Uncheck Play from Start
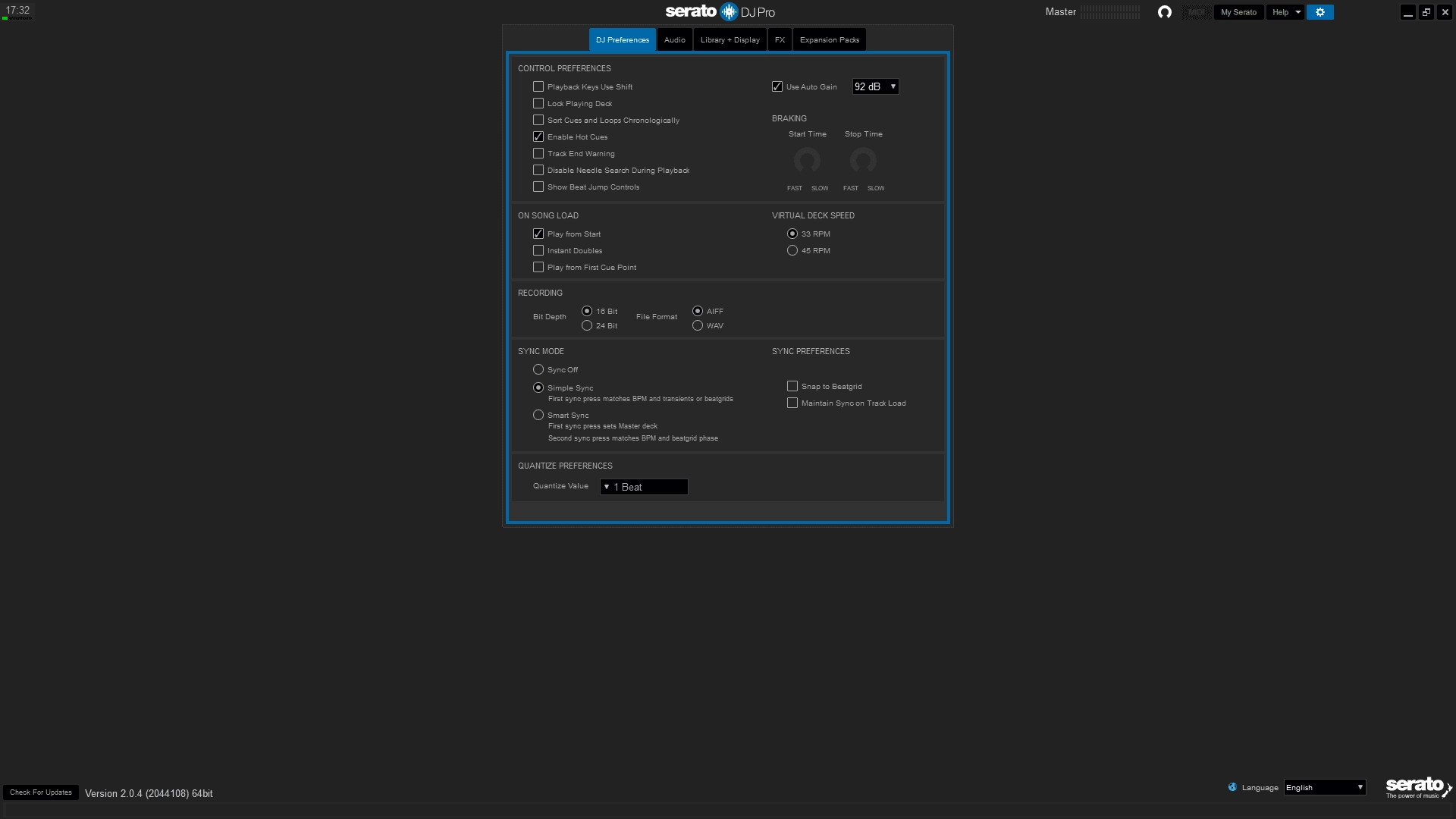 pyautogui.click(x=538, y=234)
